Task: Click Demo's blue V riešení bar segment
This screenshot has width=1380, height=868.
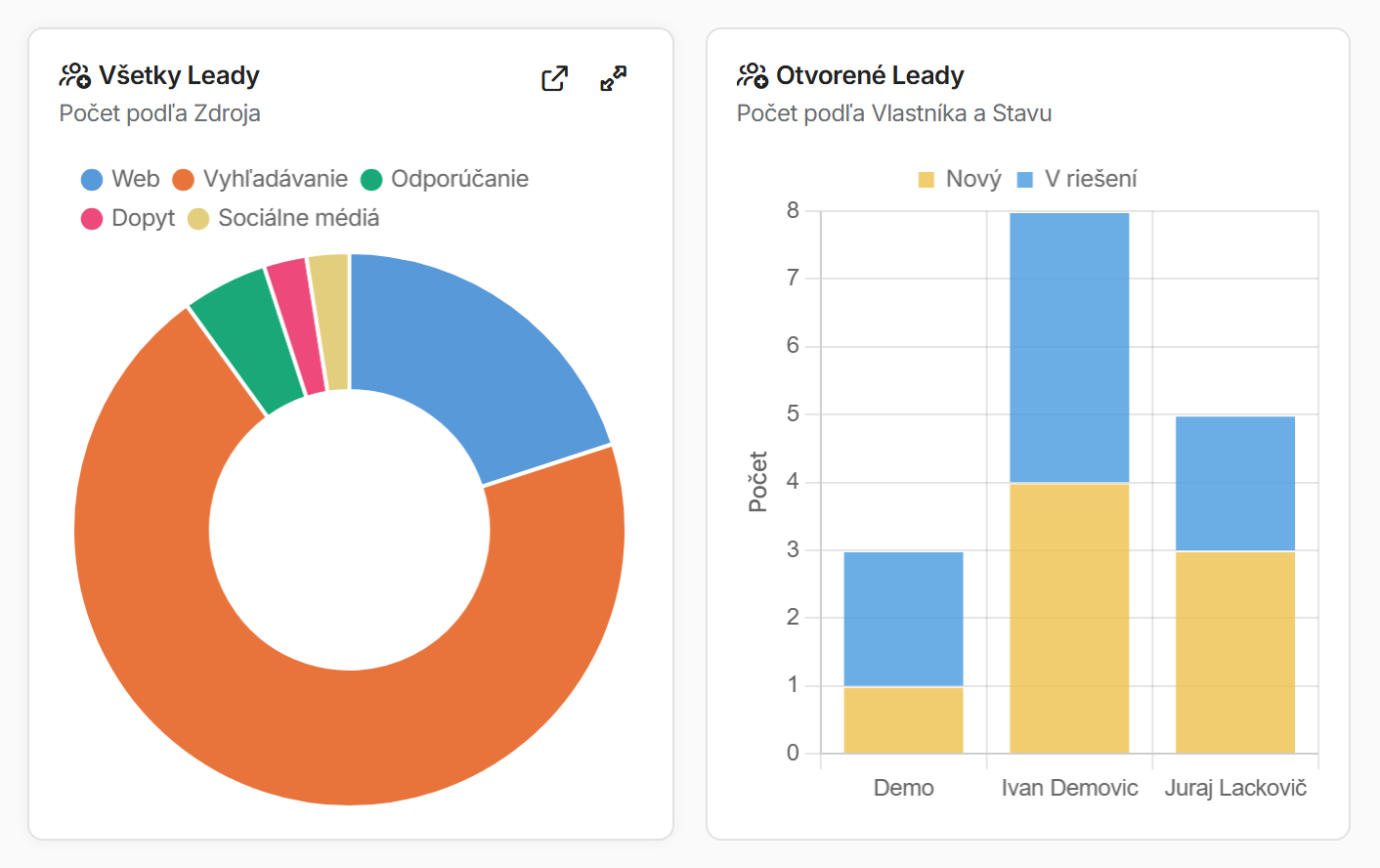Action: 903,620
